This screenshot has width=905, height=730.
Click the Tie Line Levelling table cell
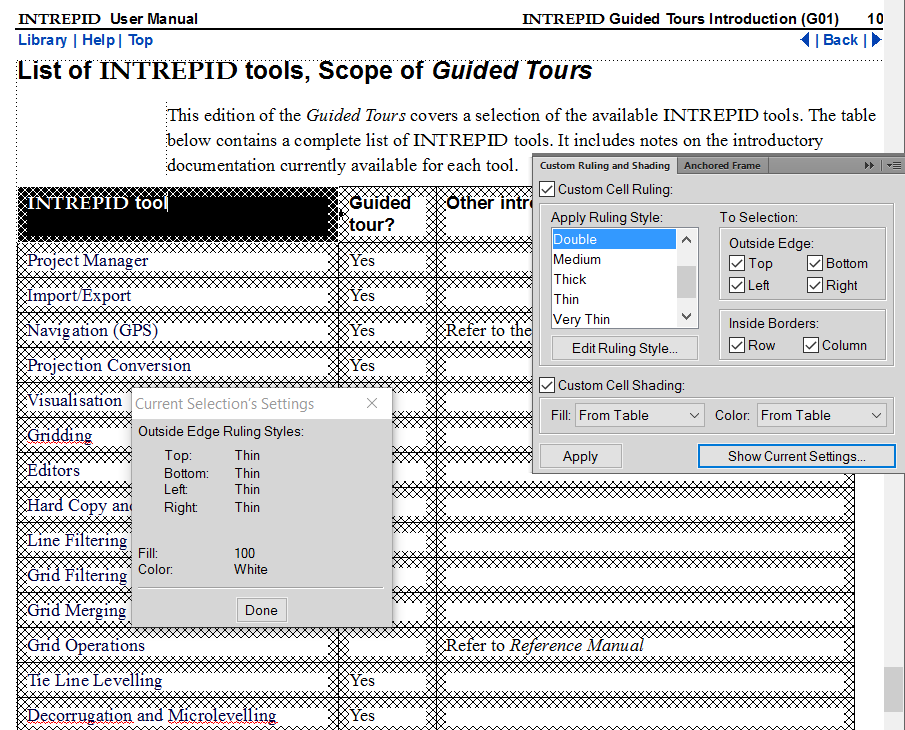click(x=178, y=680)
